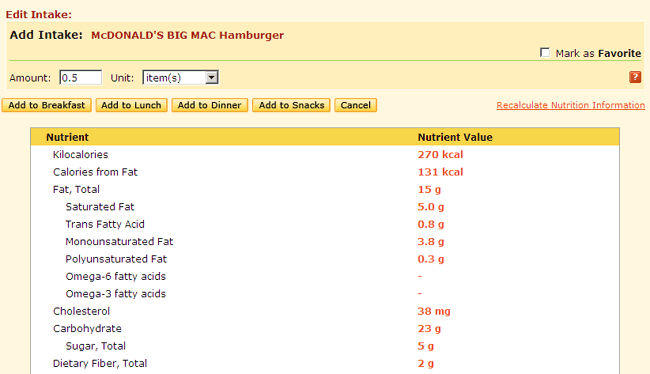Add the item to Breakfast

pyautogui.click(x=46, y=105)
